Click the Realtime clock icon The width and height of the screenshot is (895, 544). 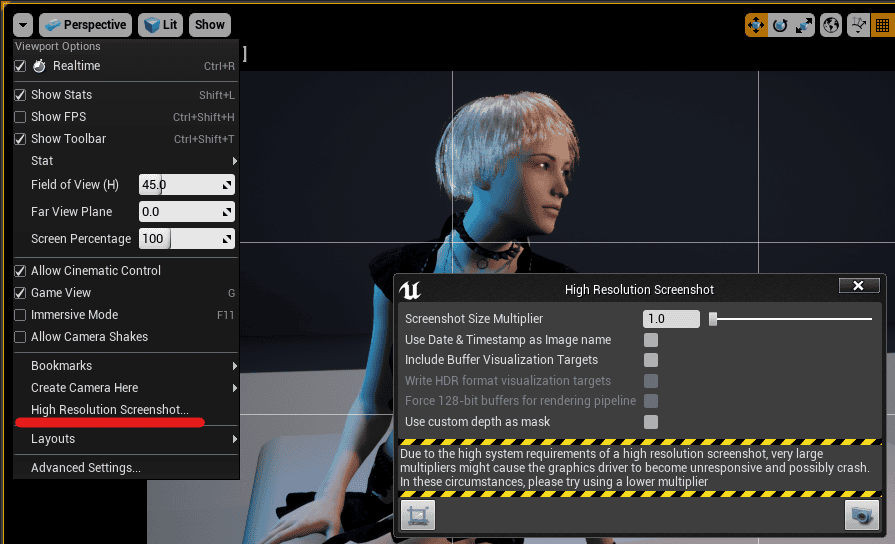pyautogui.click(x=39, y=66)
